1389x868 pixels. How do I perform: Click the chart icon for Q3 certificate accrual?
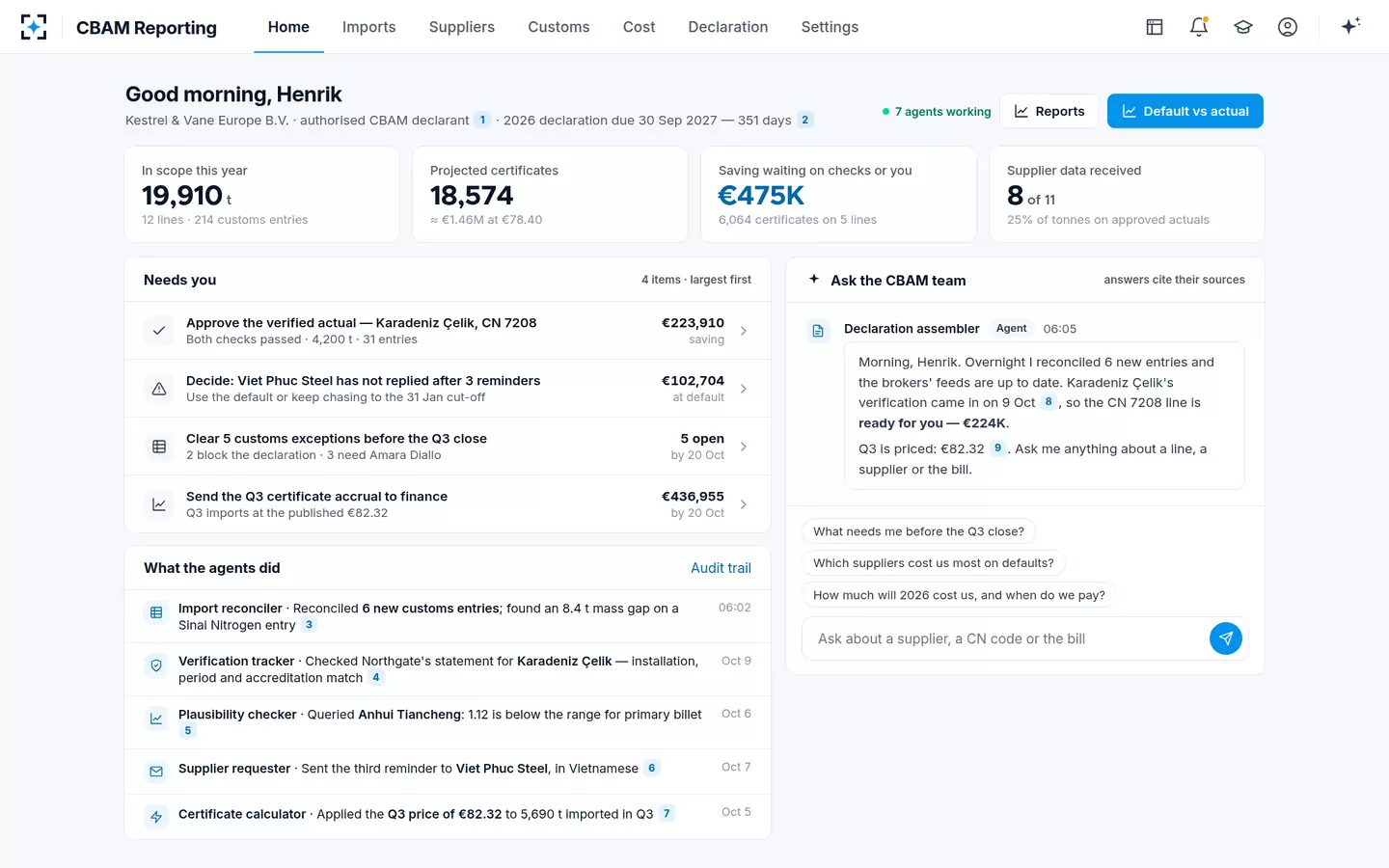(159, 504)
